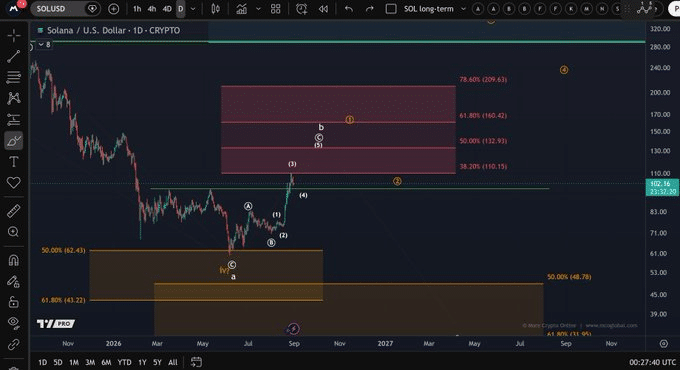Set range to 6M

pyautogui.click(x=106, y=362)
